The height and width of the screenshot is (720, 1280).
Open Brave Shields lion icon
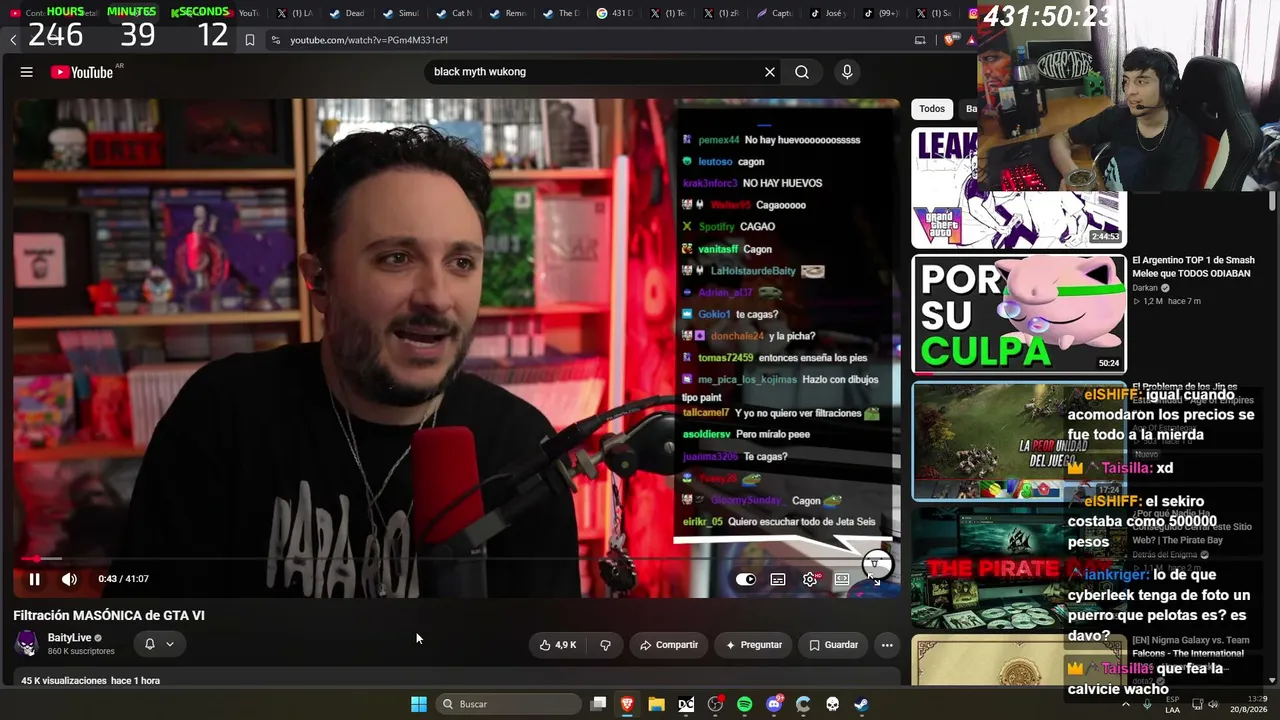(x=950, y=40)
